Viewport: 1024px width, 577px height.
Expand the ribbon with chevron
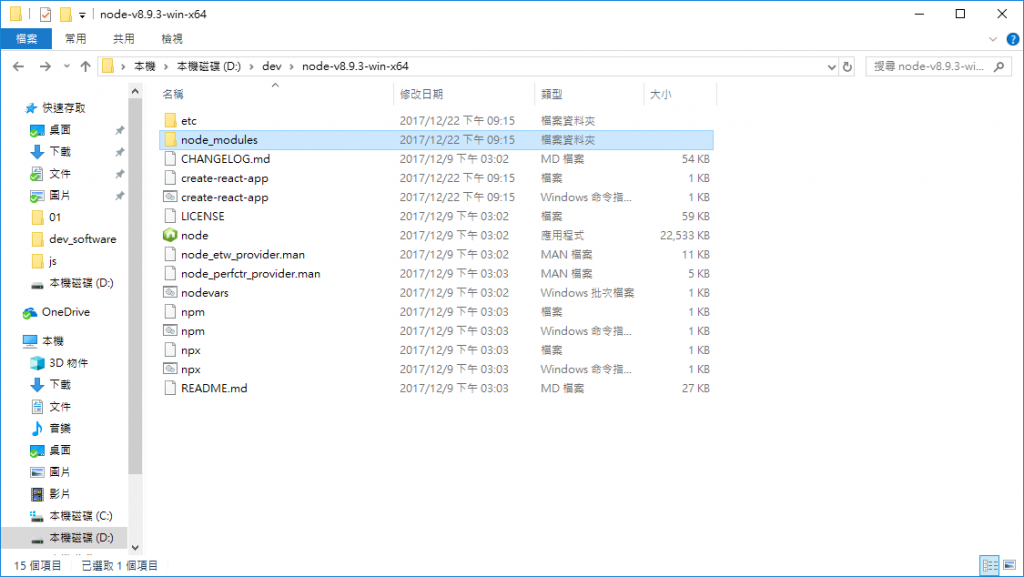point(993,39)
